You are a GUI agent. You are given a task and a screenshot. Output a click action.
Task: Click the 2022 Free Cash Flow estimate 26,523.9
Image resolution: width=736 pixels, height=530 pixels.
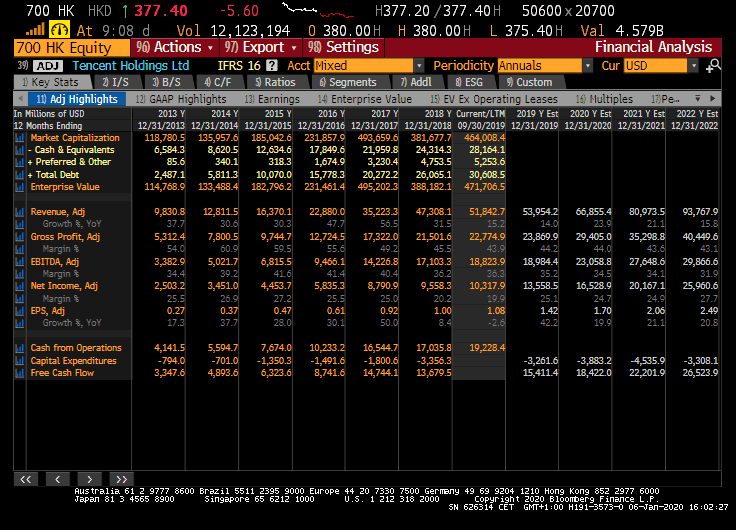(699, 373)
